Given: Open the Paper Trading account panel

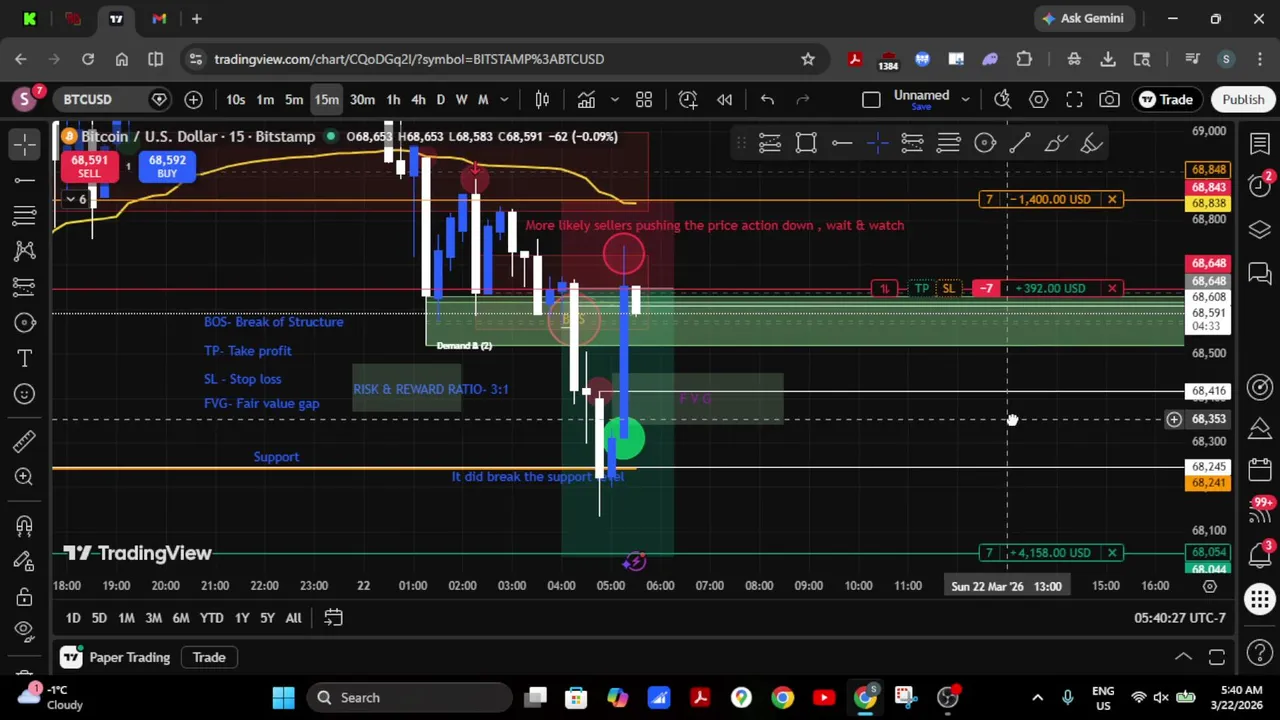Looking at the screenshot, I should pos(115,657).
